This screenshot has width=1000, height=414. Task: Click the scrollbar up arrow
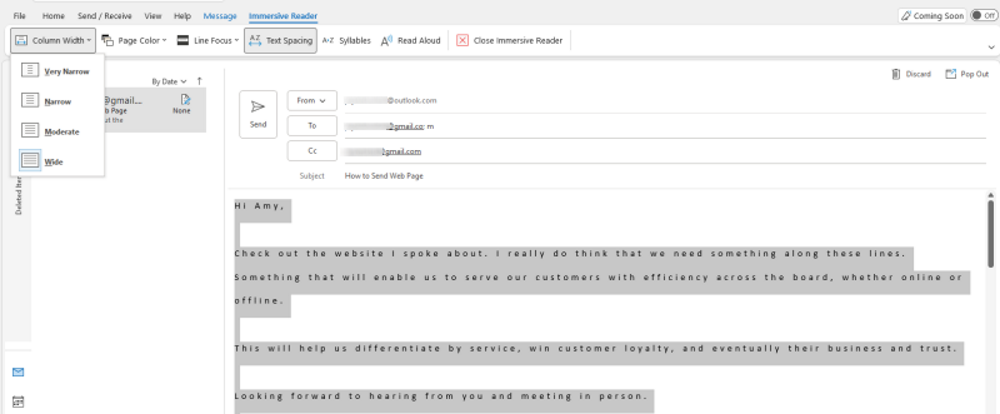pos(991,195)
